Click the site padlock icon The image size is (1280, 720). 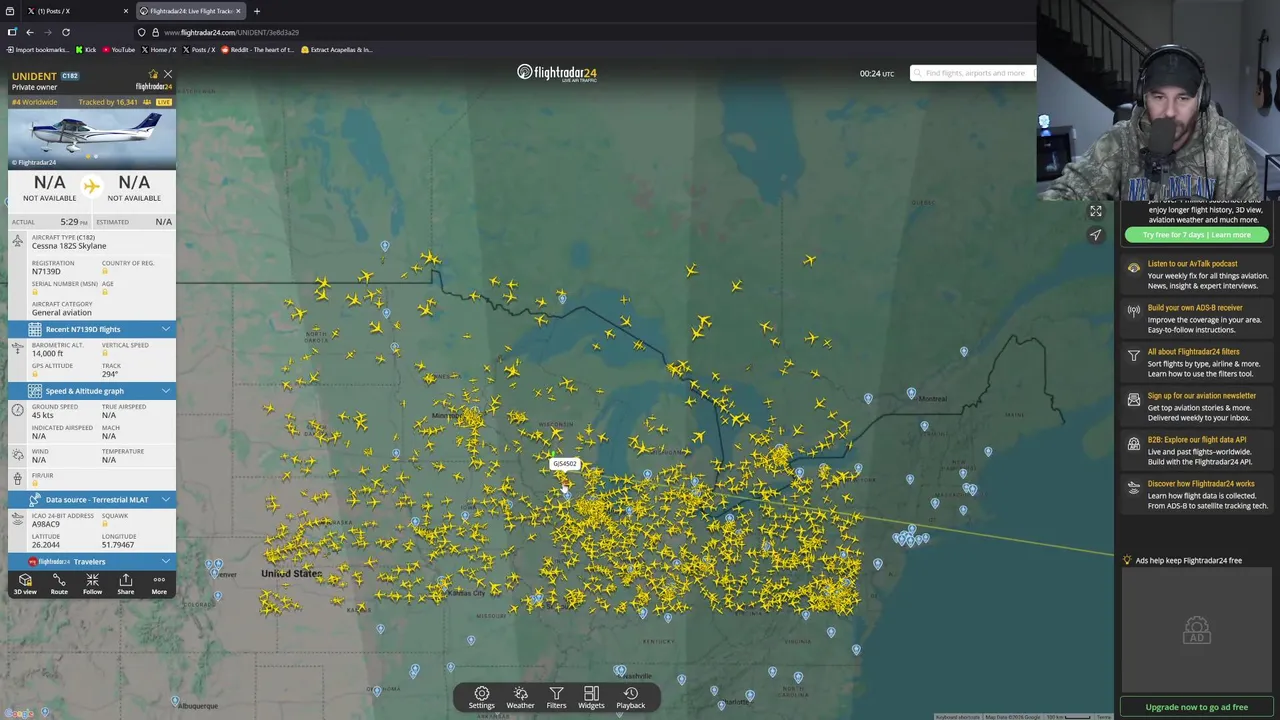click(x=155, y=32)
